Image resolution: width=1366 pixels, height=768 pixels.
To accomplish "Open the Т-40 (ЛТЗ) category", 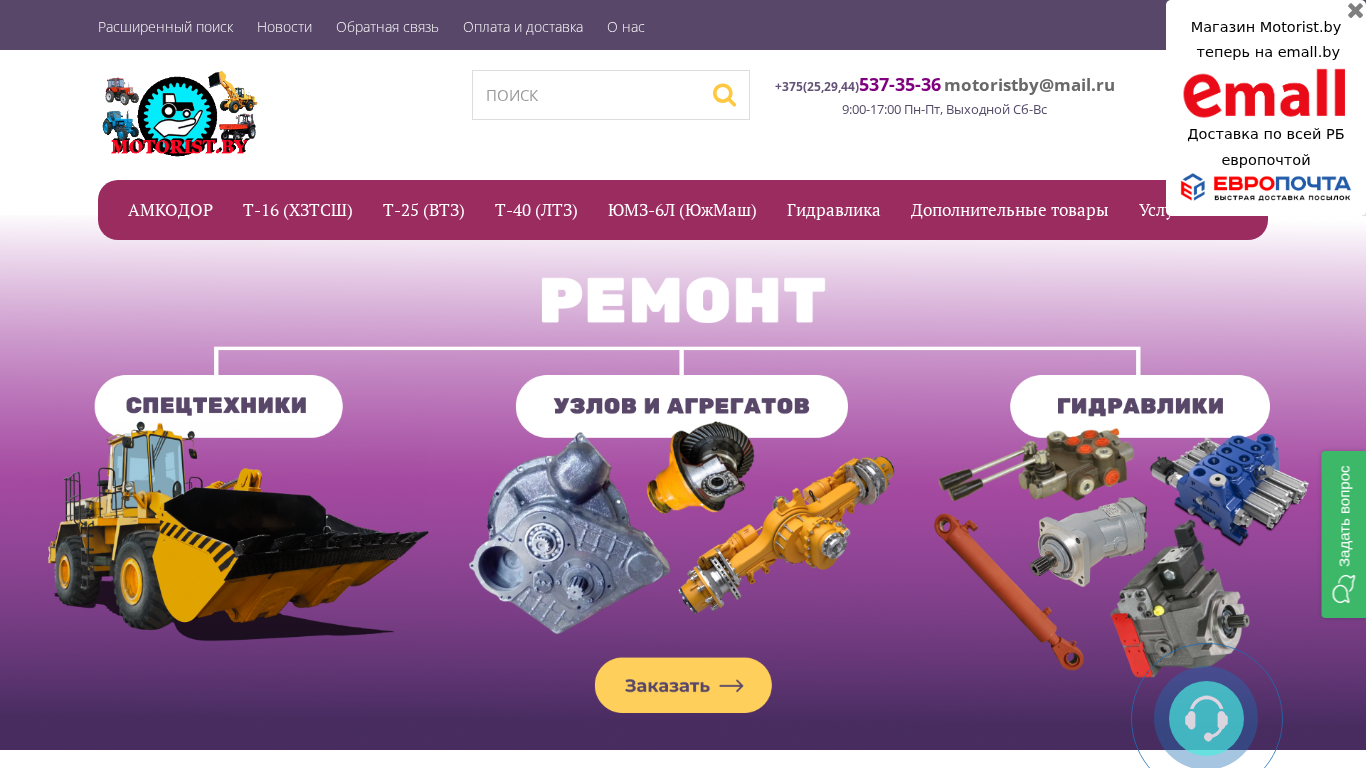I will pyautogui.click(x=536, y=210).
